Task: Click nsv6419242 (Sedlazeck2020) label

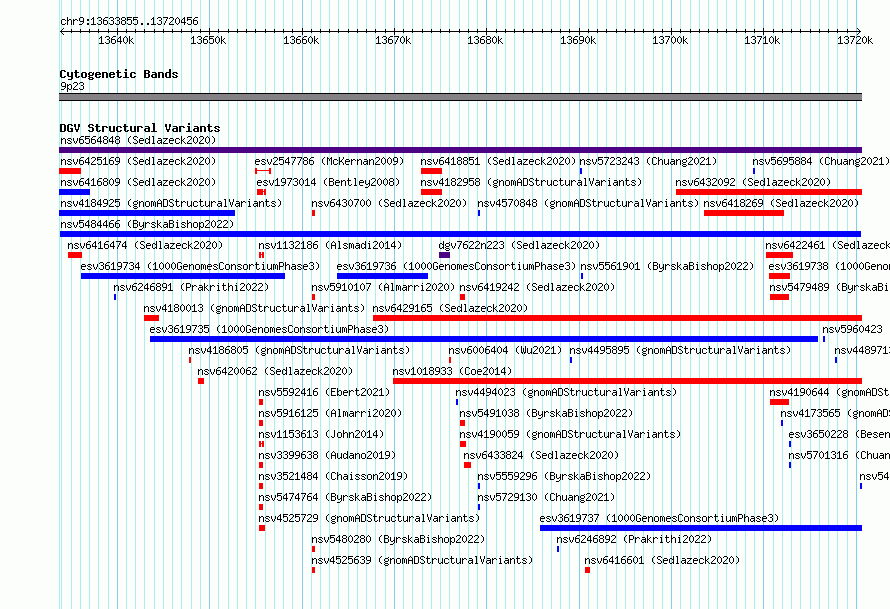Action: (537, 287)
